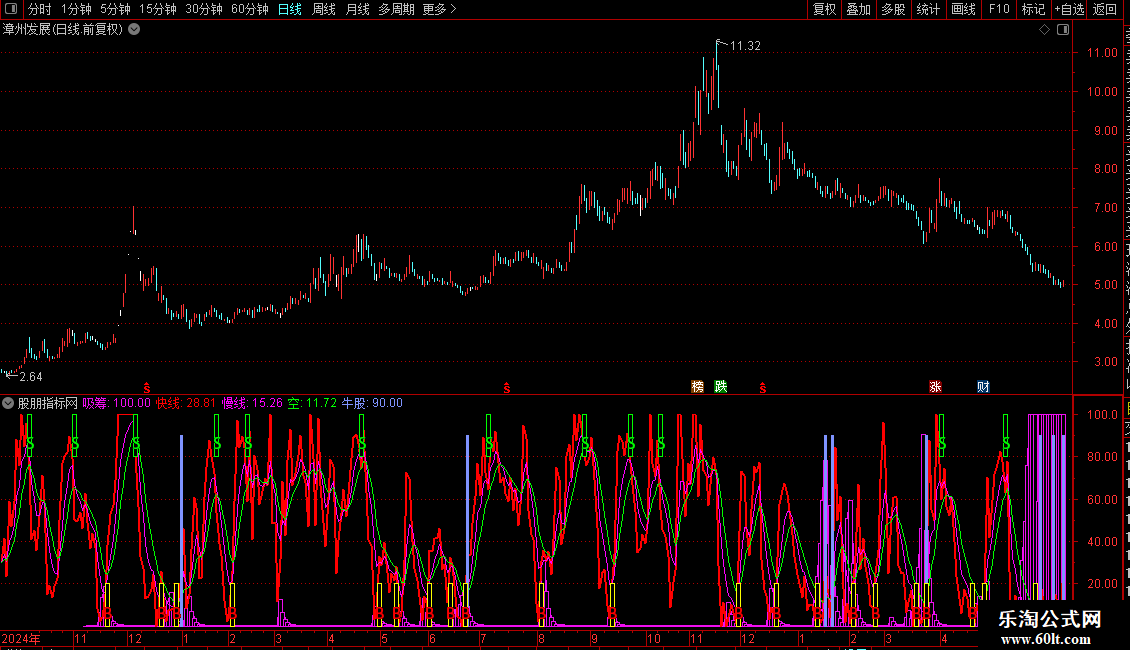Click 返回 to go back
Viewport: 1130px width, 650px height.
pyautogui.click(x=1105, y=9)
